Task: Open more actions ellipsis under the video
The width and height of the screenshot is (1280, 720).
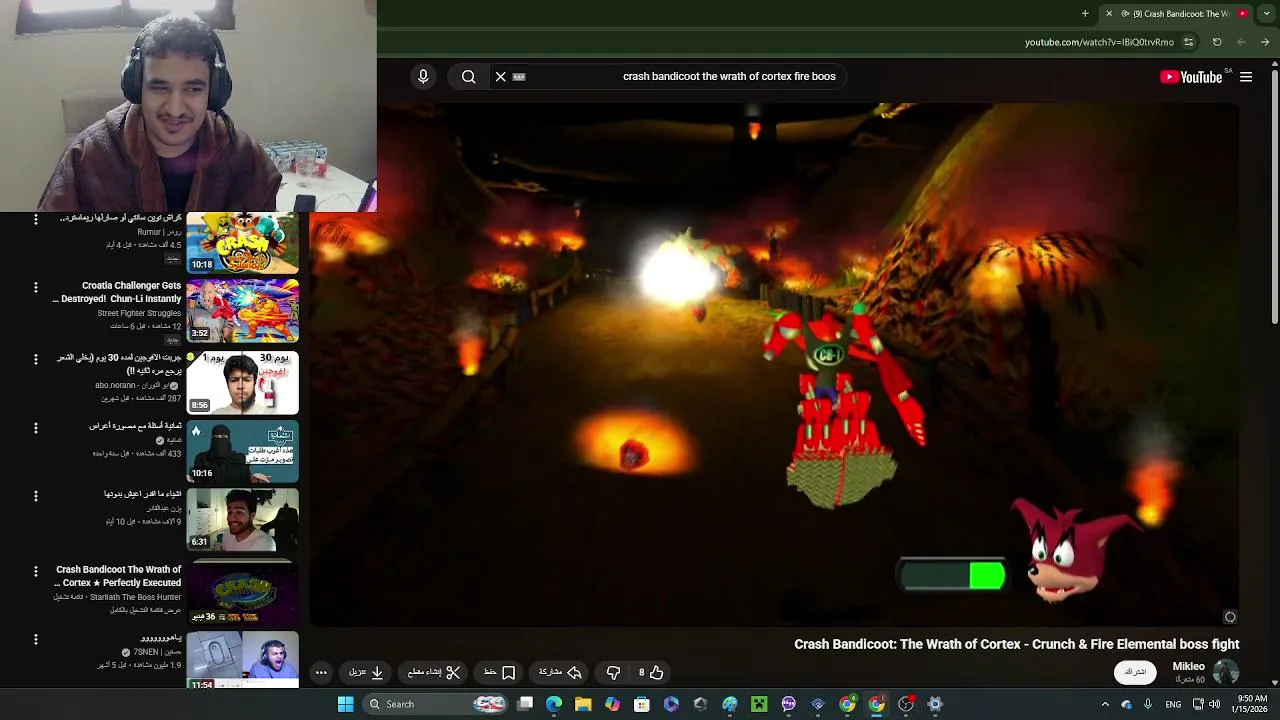Action: 321,672
